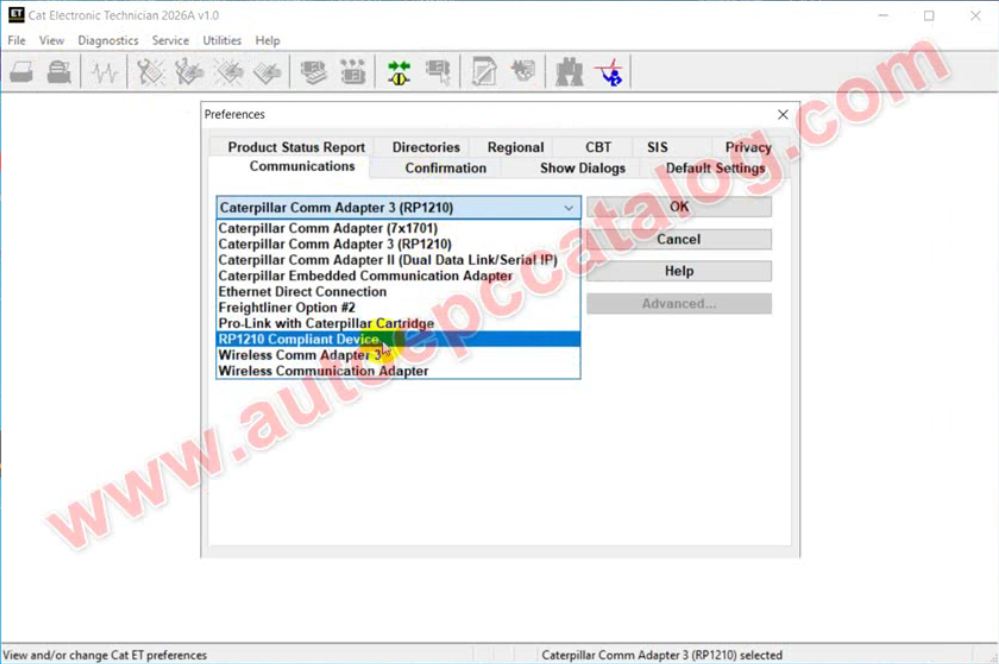Screen dimensions: 999x664
Task: Click the Print Preview toolbar icon
Action: (60, 72)
